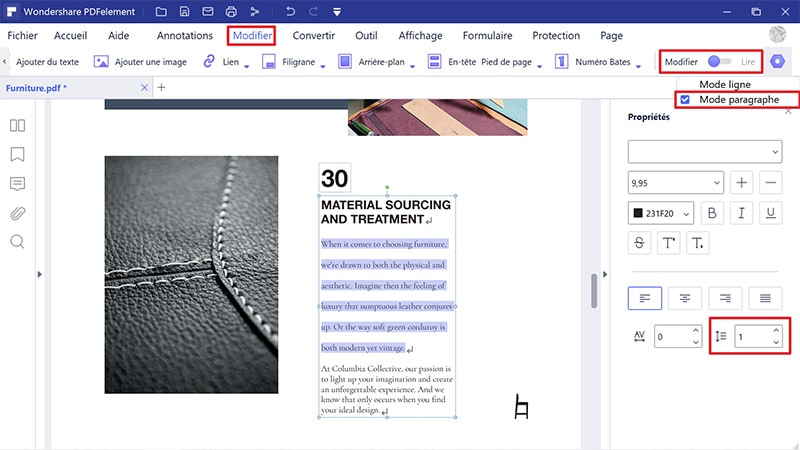800x450 pixels.
Task: Open the 231F20 text color picker
Action: coord(661,213)
